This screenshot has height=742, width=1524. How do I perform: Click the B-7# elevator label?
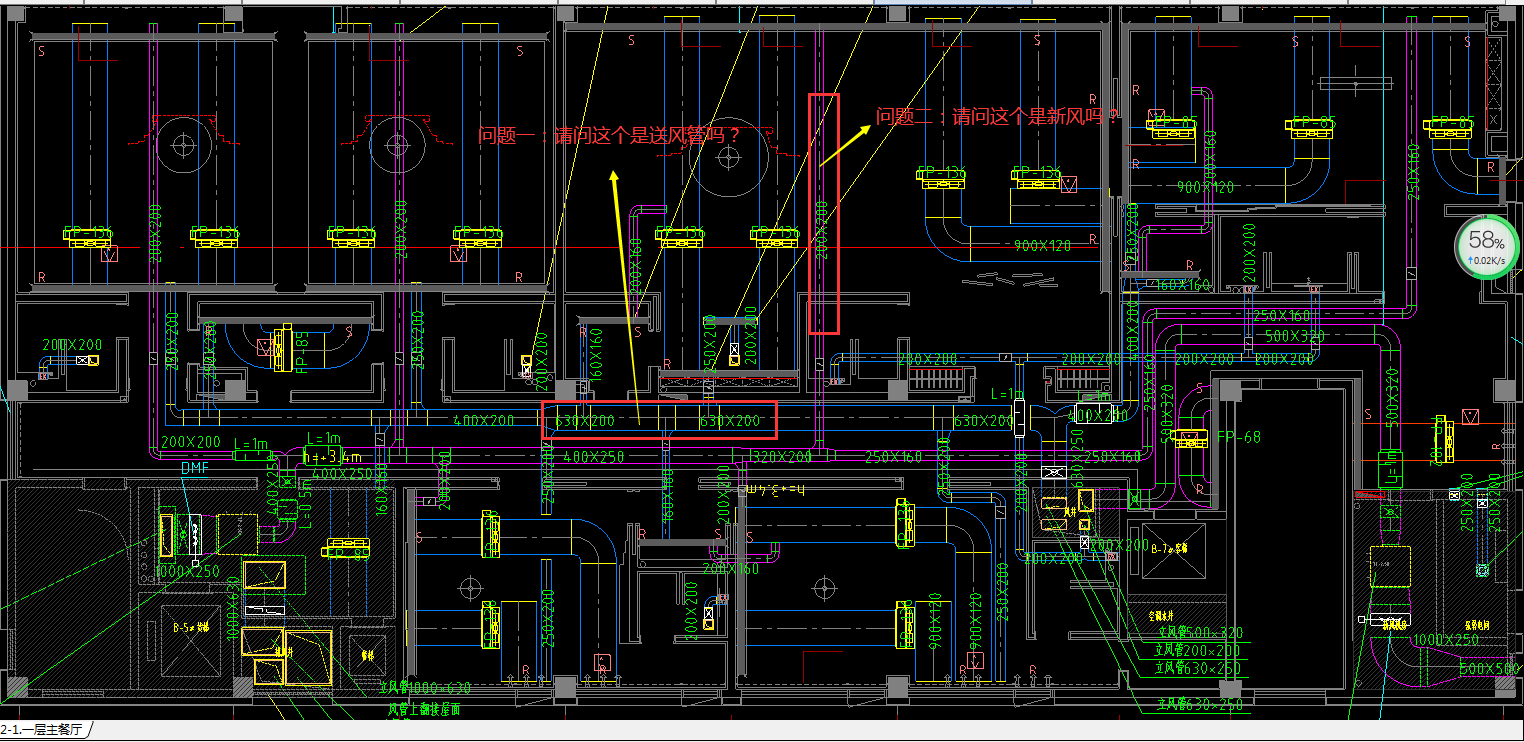(x=1168, y=548)
